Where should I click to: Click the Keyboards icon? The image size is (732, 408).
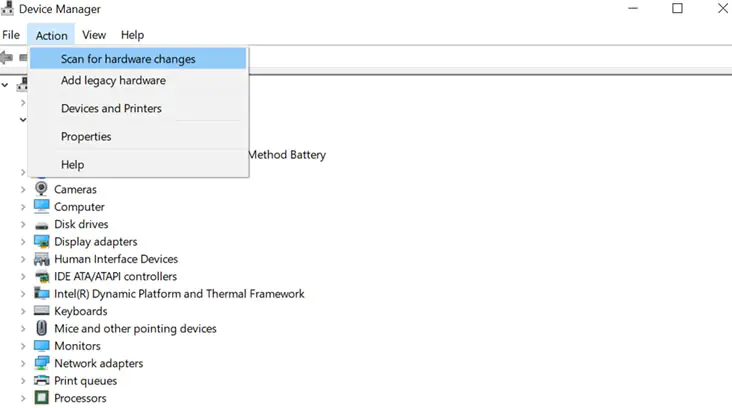tap(42, 310)
